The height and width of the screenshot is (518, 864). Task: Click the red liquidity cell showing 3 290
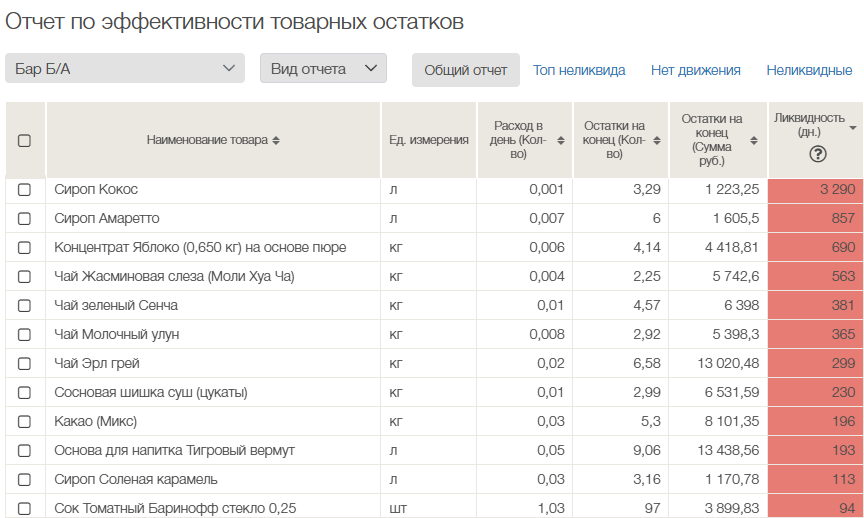pyautogui.click(x=815, y=189)
